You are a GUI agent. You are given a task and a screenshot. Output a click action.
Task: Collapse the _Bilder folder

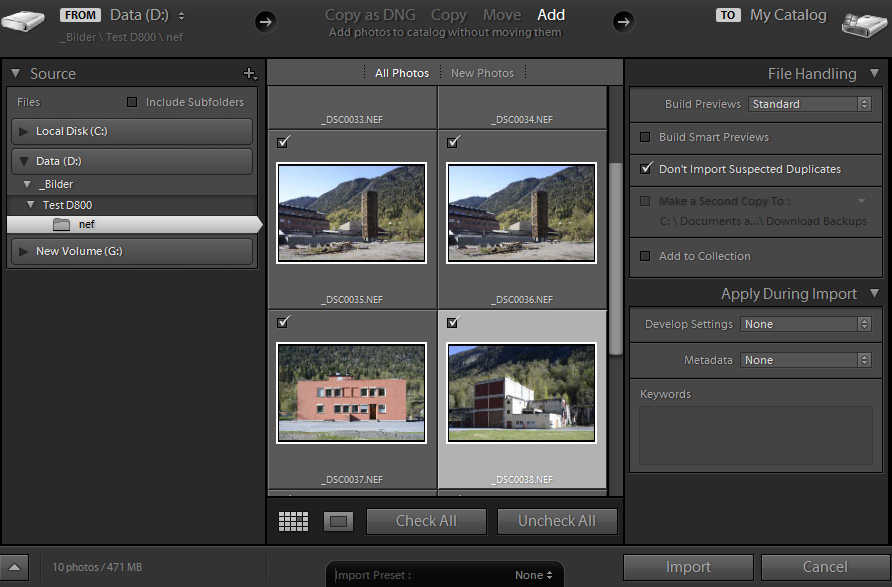(x=27, y=184)
